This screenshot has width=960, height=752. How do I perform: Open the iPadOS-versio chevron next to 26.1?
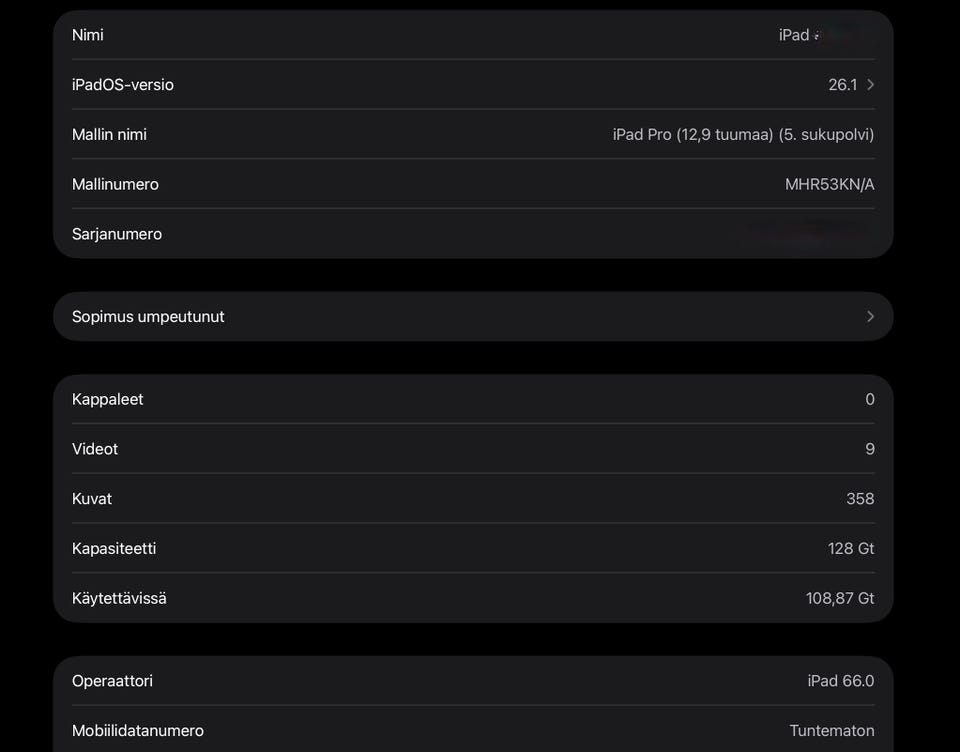(x=870, y=85)
